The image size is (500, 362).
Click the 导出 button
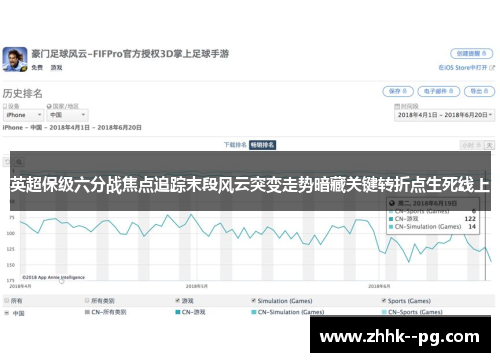click(479, 91)
